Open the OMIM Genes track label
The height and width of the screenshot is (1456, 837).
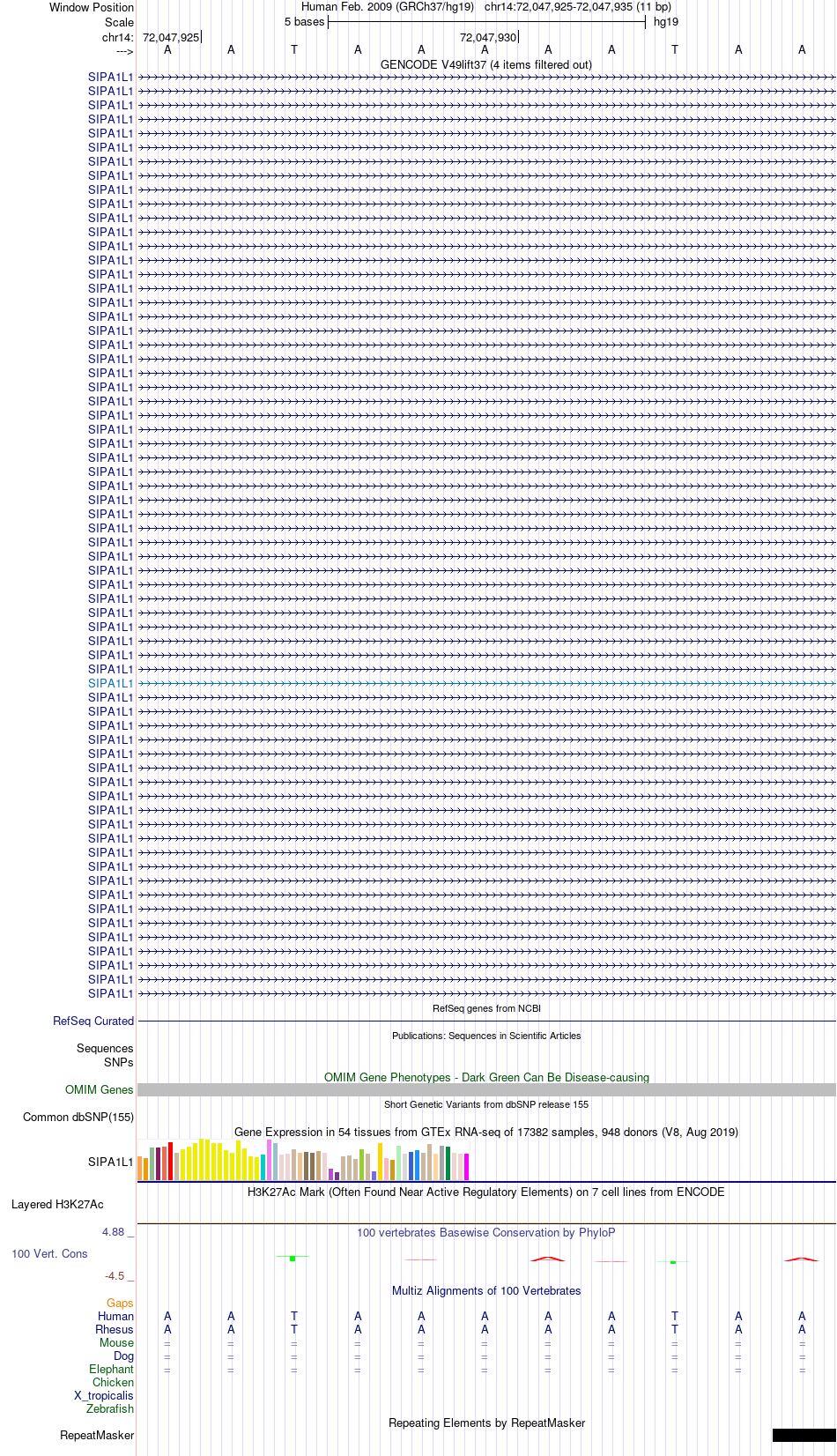click(x=100, y=1089)
